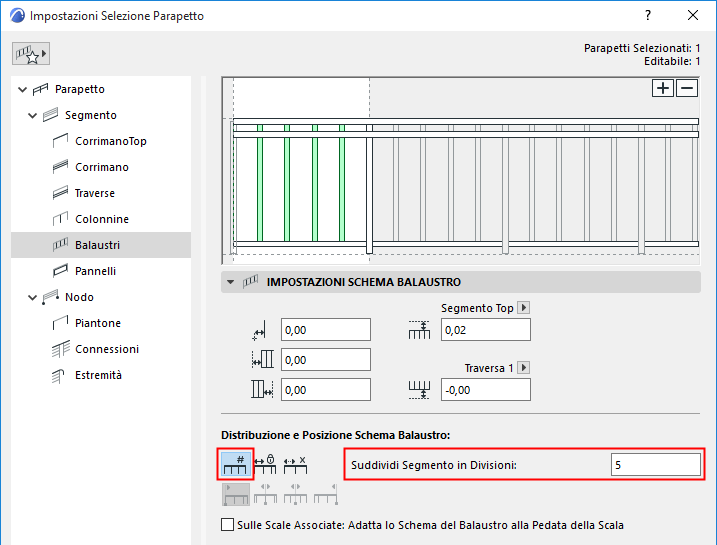The image size is (717, 545).
Task: Click the baluster top offset icon
Action: coord(419,330)
